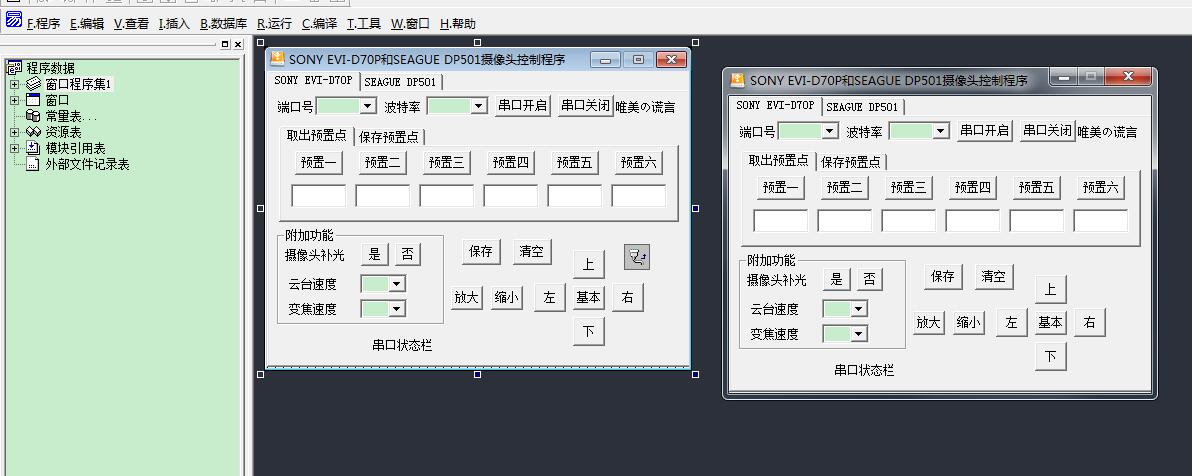
Task: Open the 端口号 dropdown in the running window
Action: click(x=830, y=131)
